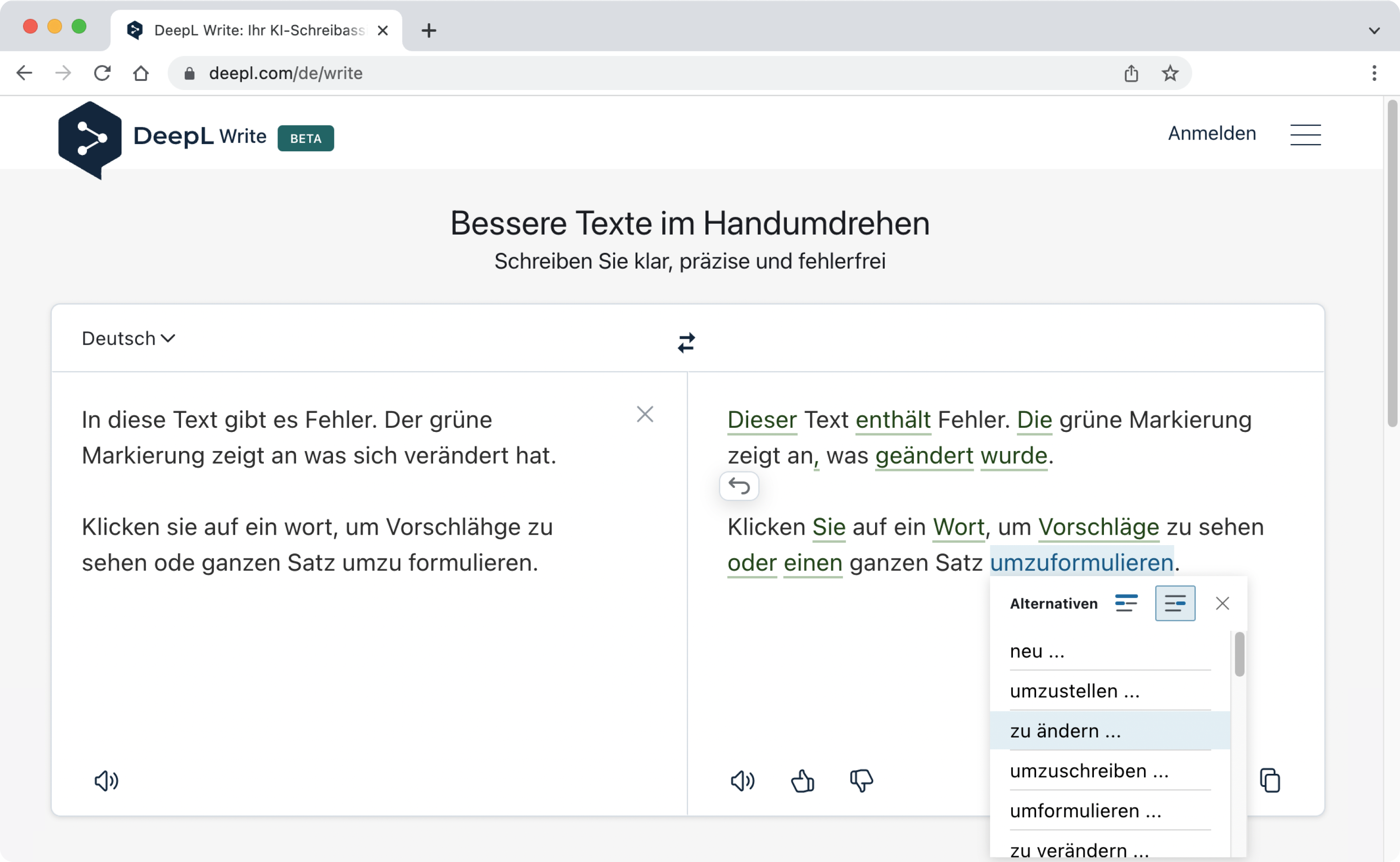Choose alternative 'umformulieren ...'
The image size is (1400, 862).
(1110, 811)
